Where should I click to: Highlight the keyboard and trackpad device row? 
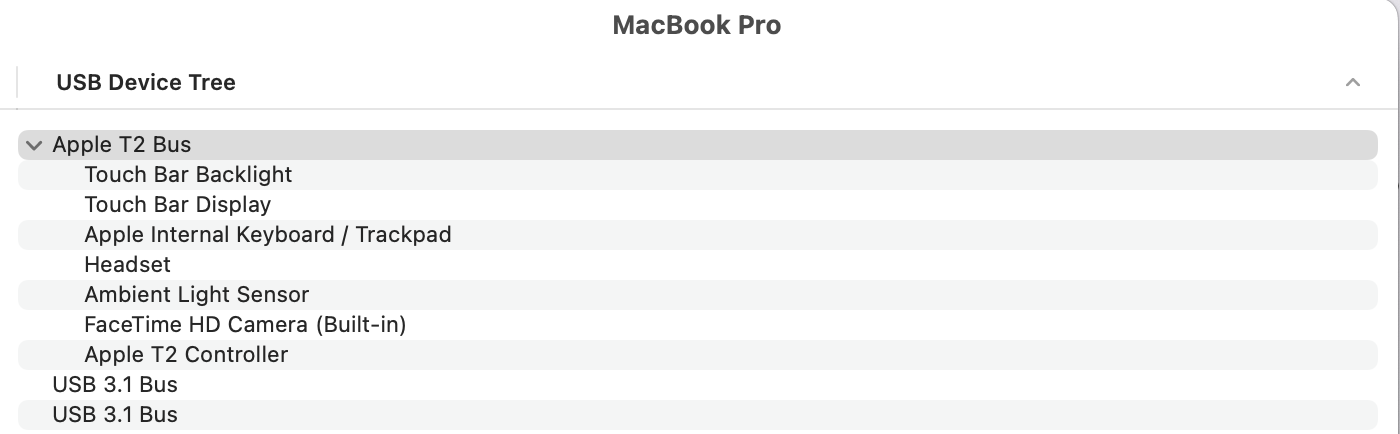[x=267, y=235]
